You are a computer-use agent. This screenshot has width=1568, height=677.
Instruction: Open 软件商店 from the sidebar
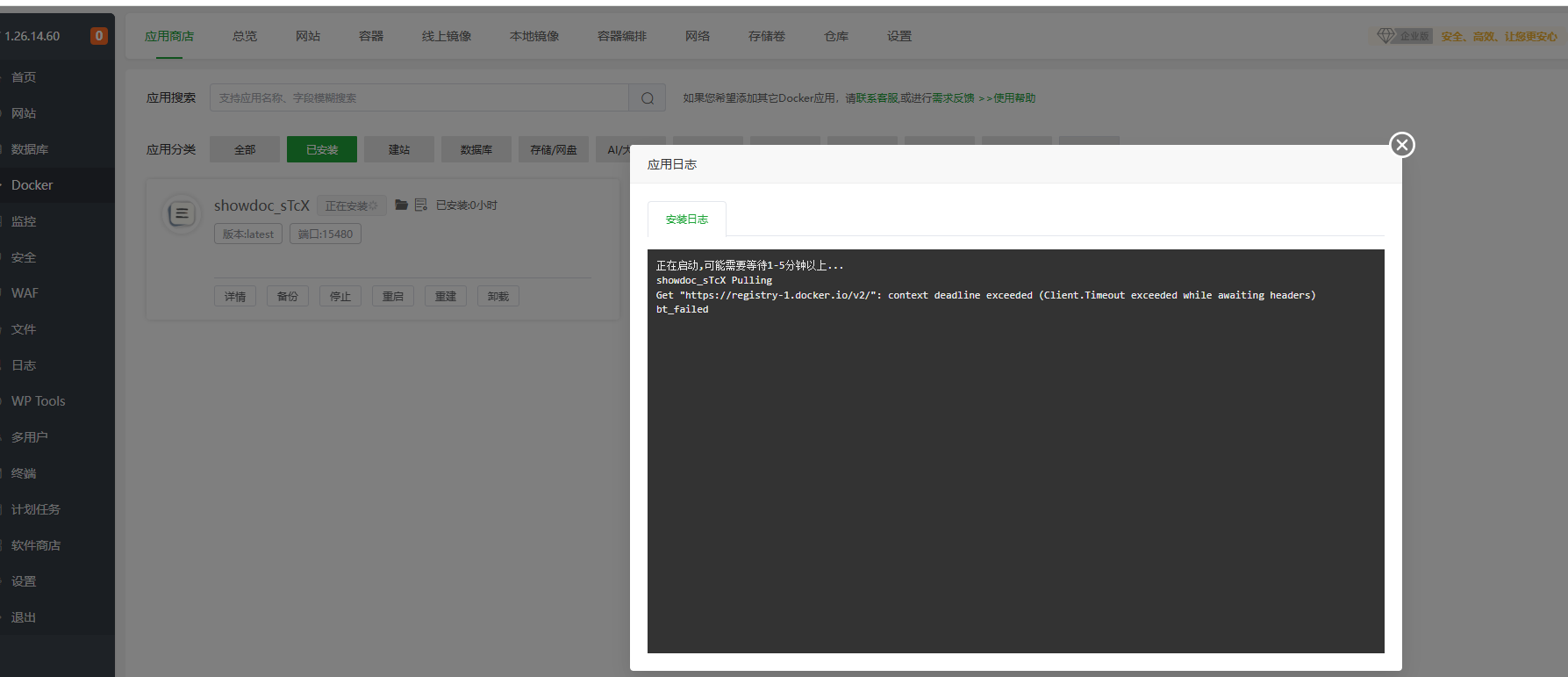[36, 545]
